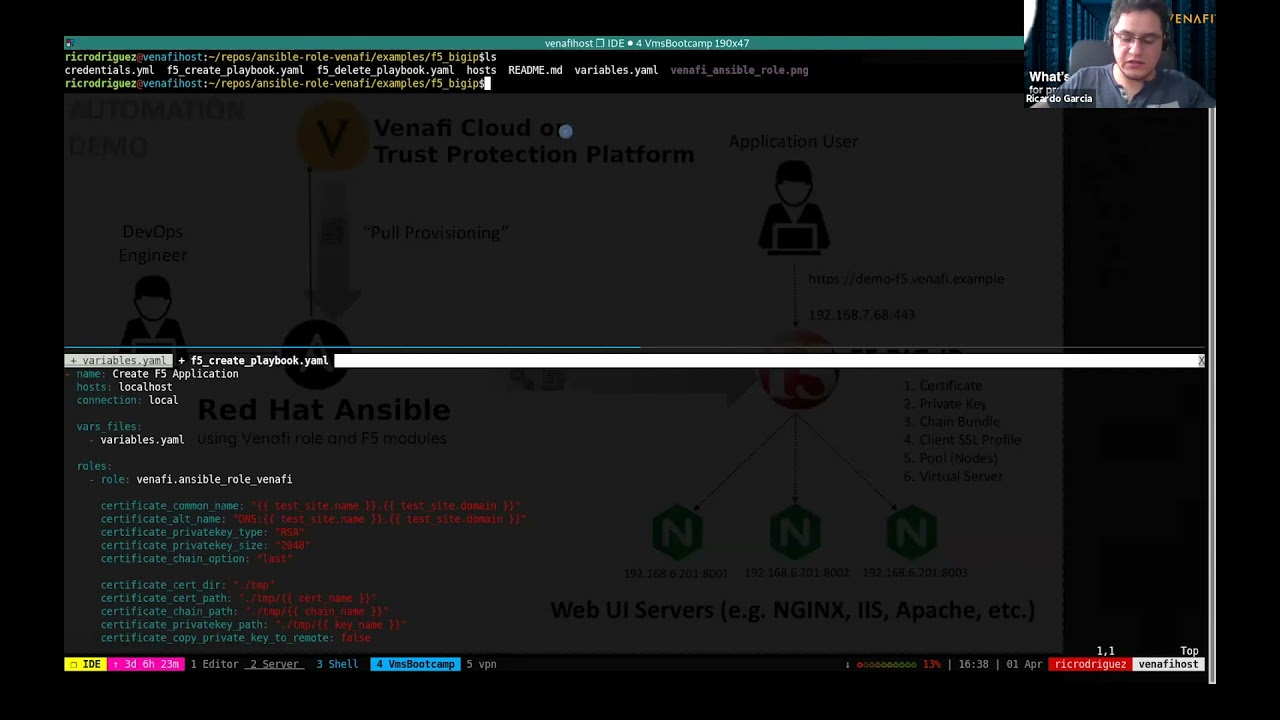Click the Ricardo Garcia webcam thumbnail

[1120, 53]
